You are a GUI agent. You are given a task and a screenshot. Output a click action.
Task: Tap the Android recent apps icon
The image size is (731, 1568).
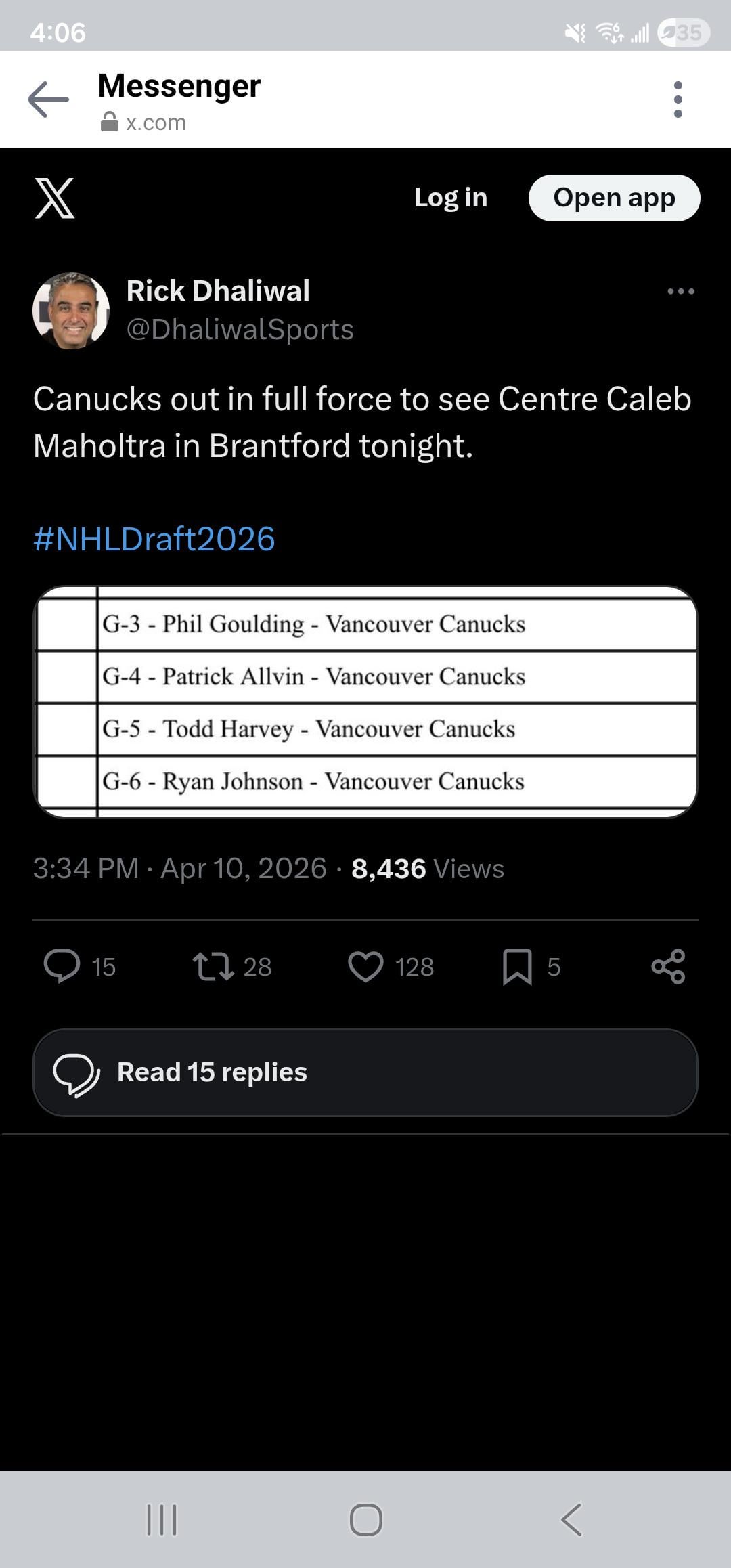coord(162,1519)
